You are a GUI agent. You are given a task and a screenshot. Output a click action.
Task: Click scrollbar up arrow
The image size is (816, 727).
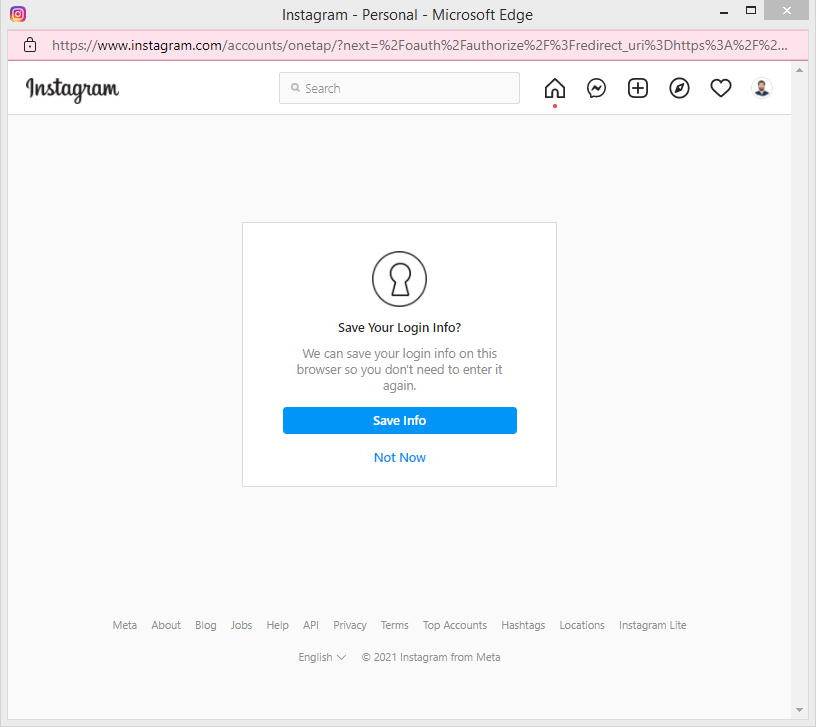(799, 70)
